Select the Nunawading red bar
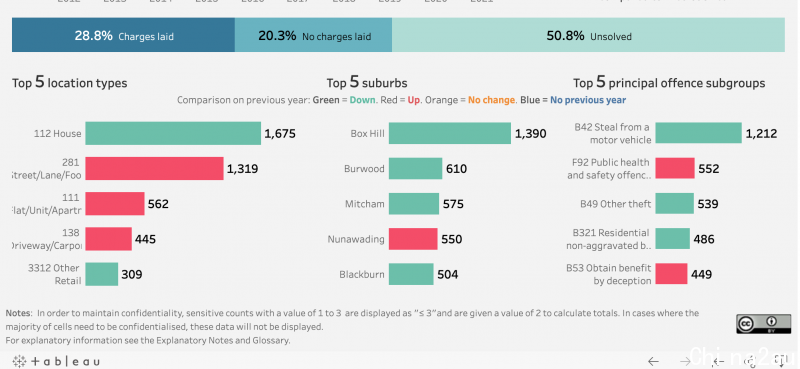 413,239
